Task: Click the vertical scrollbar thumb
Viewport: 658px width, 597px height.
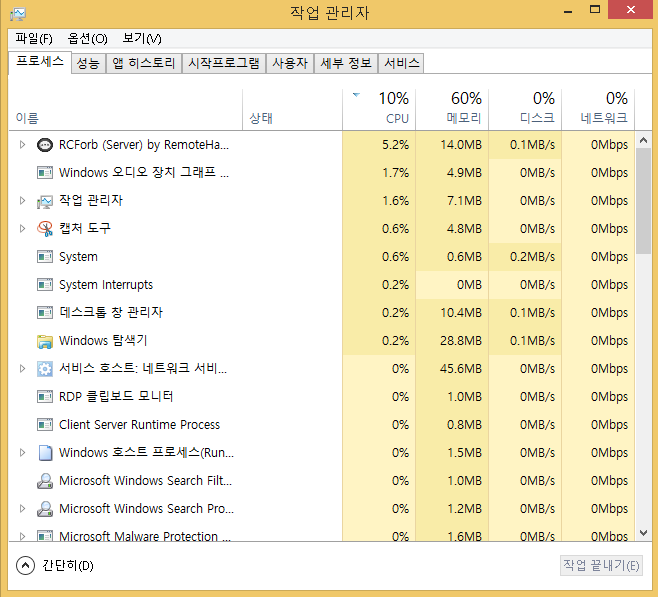Action: 644,201
